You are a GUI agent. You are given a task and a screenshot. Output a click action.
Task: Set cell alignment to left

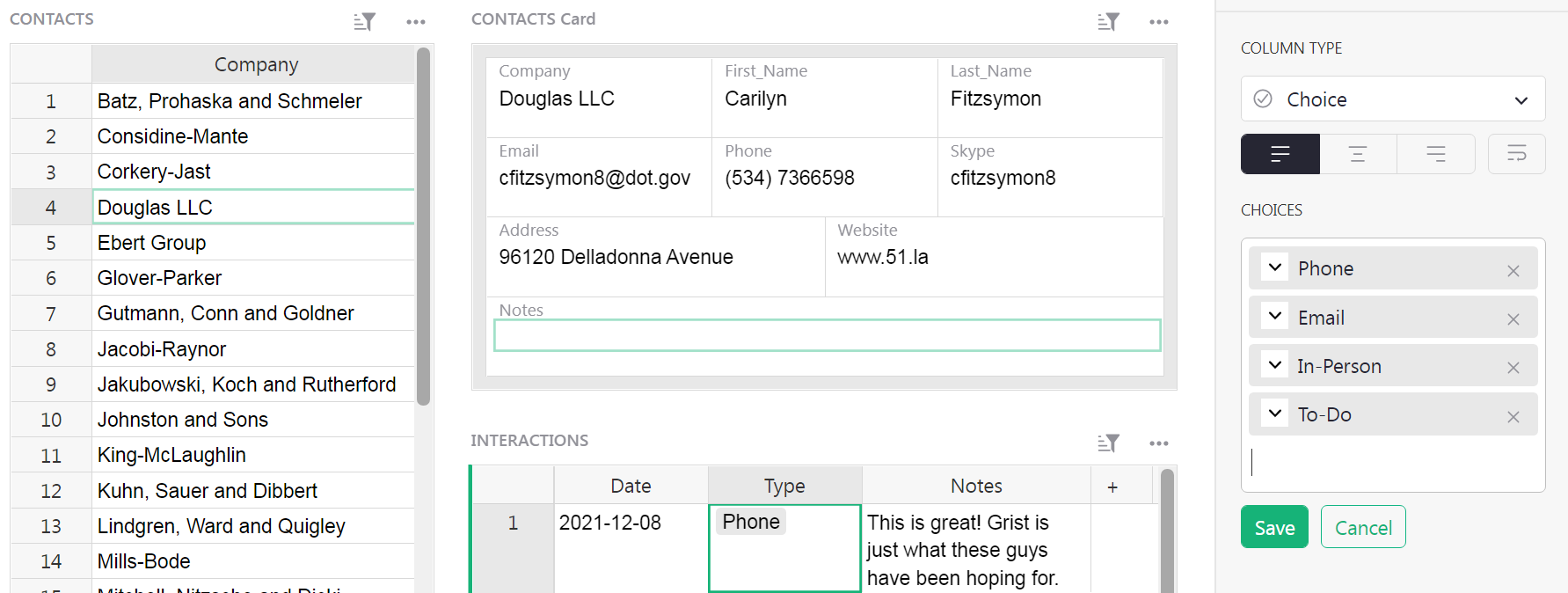pos(1280,154)
